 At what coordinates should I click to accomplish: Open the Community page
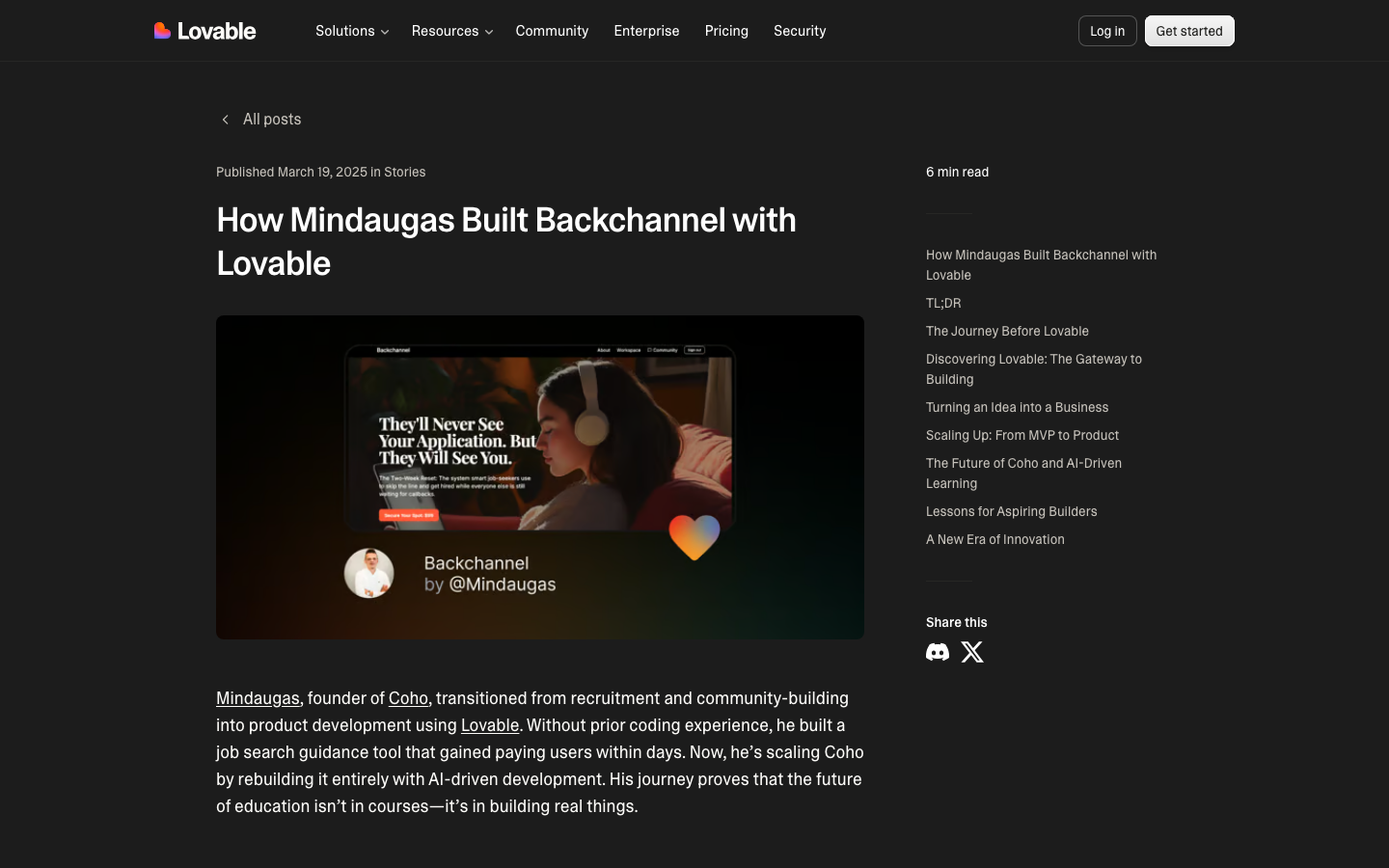(x=552, y=31)
